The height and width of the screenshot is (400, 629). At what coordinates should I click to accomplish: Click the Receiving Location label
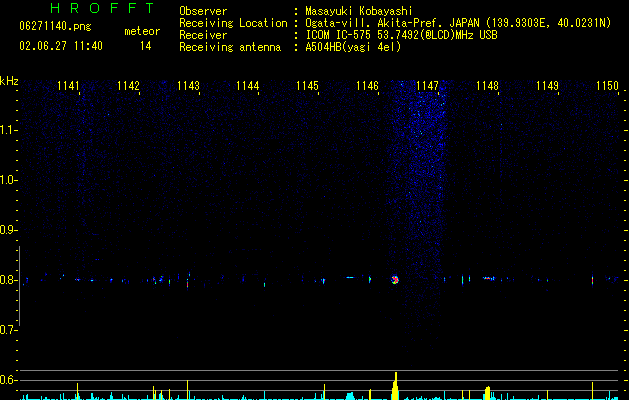(233, 23)
